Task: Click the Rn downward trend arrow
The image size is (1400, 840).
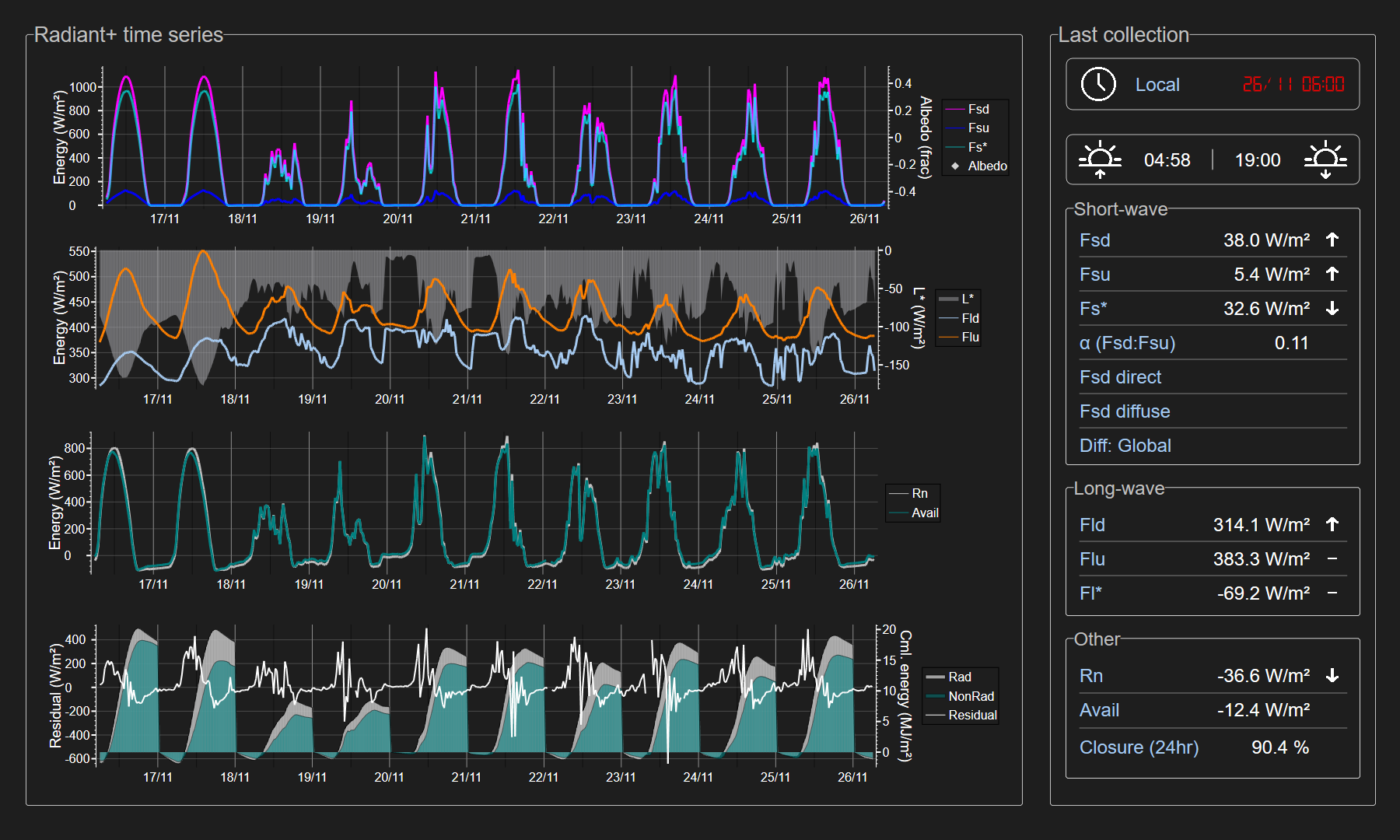Action: [x=1332, y=675]
